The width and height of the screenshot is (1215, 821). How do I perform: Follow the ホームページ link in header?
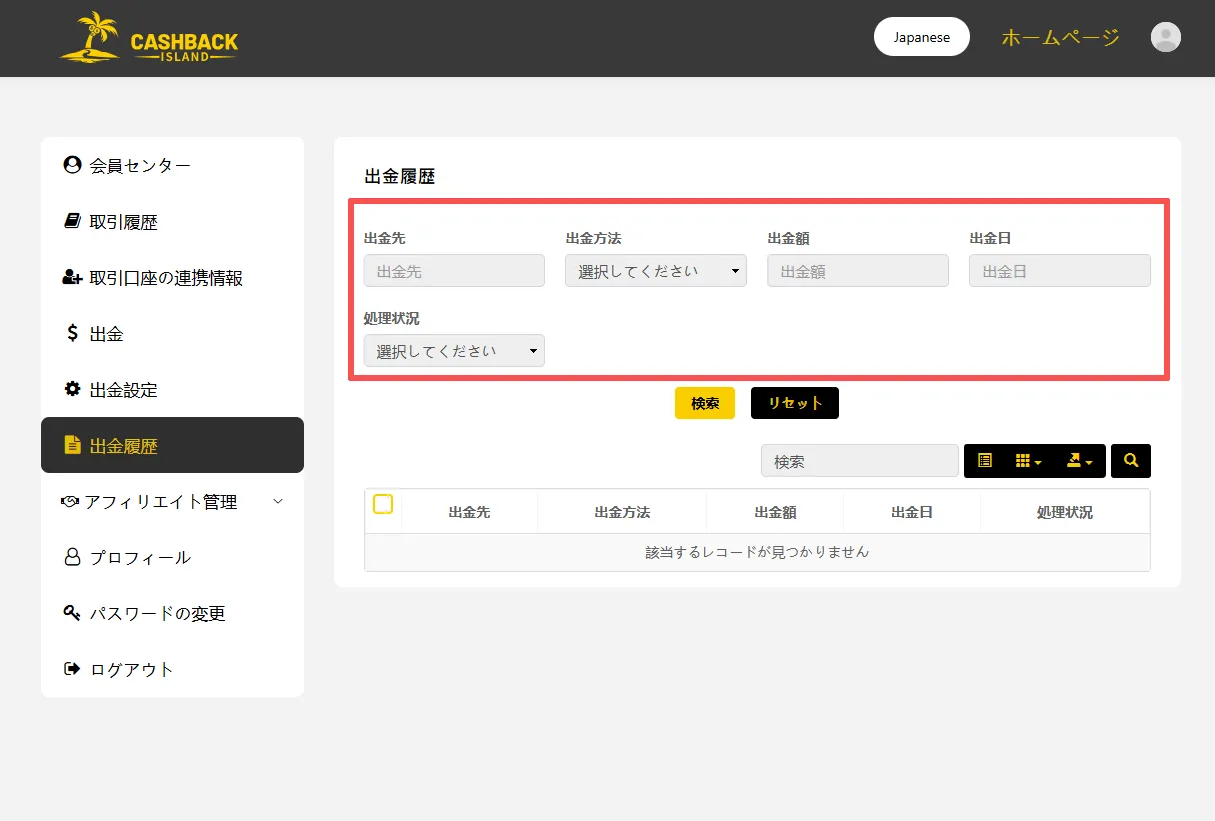[x=1060, y=38]
